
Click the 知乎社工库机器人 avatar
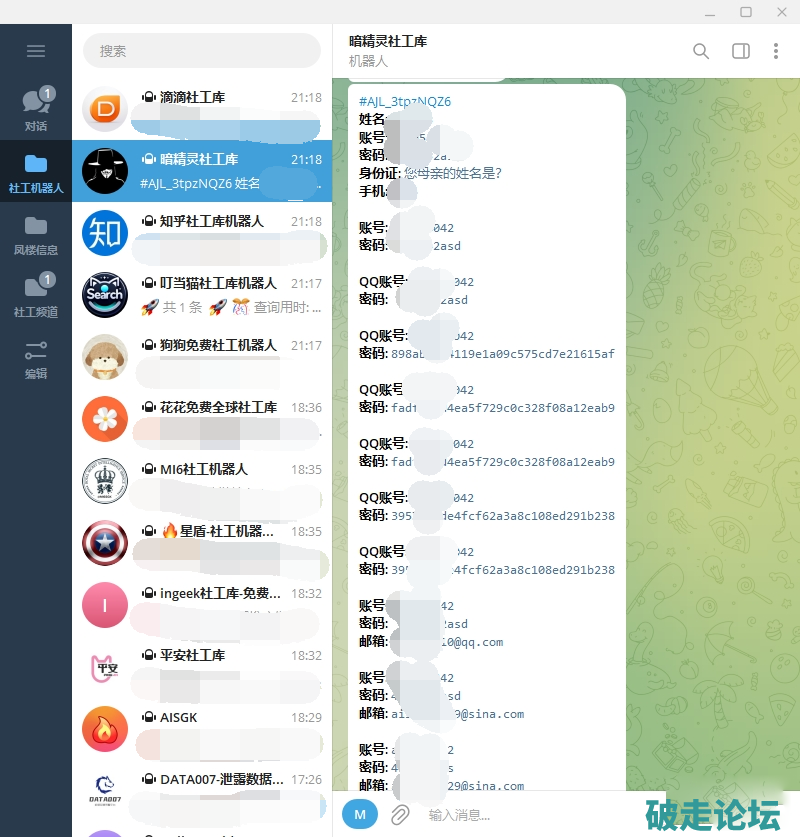(105, 233)
